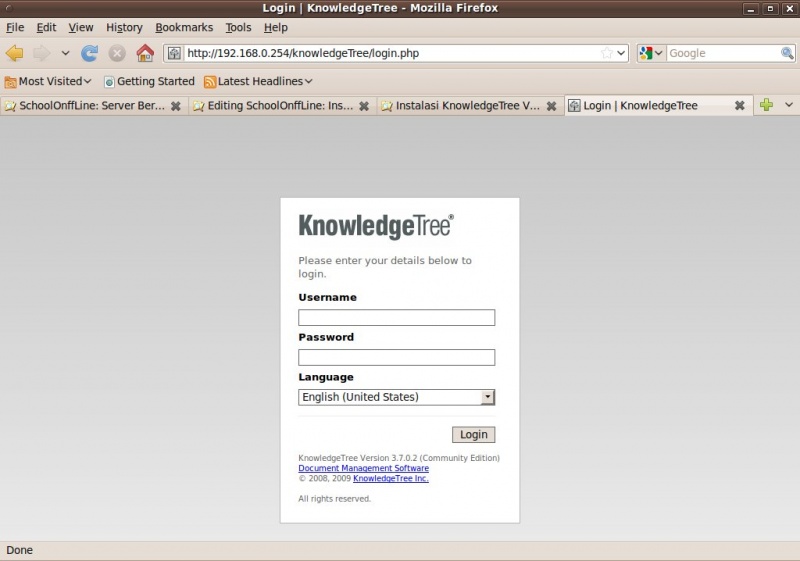Viewport: 800px width, 561px height.
Task: Click the Back arrow navigation button
Action: (14, 53)
